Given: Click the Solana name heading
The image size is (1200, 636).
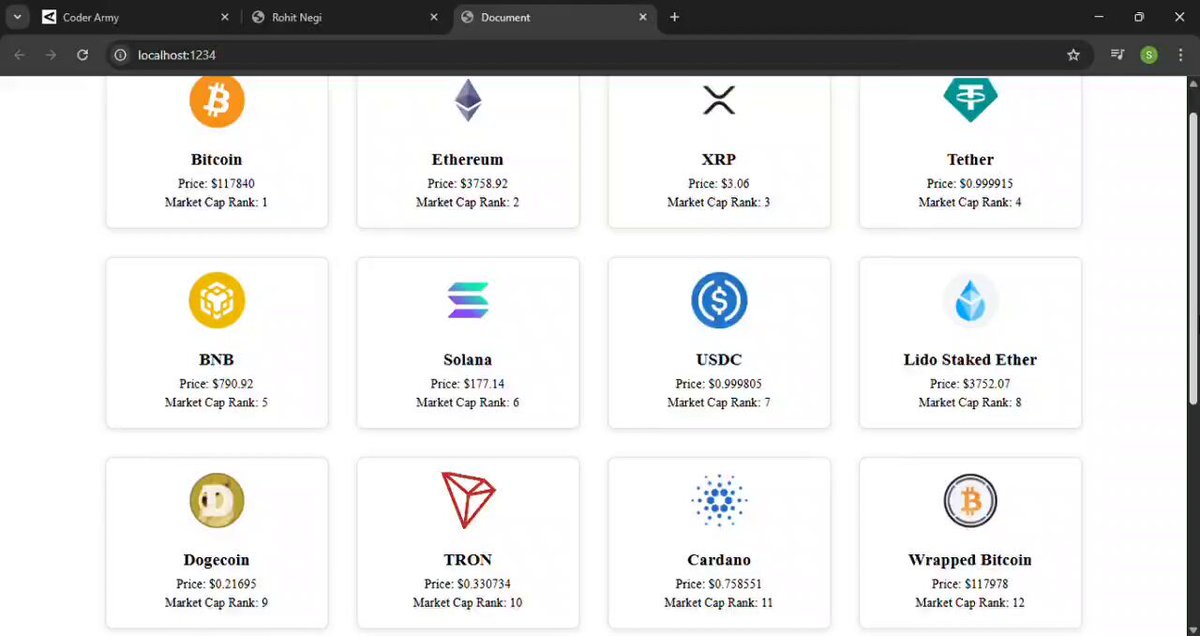Looking at the screenshot, I should point(468,360).
